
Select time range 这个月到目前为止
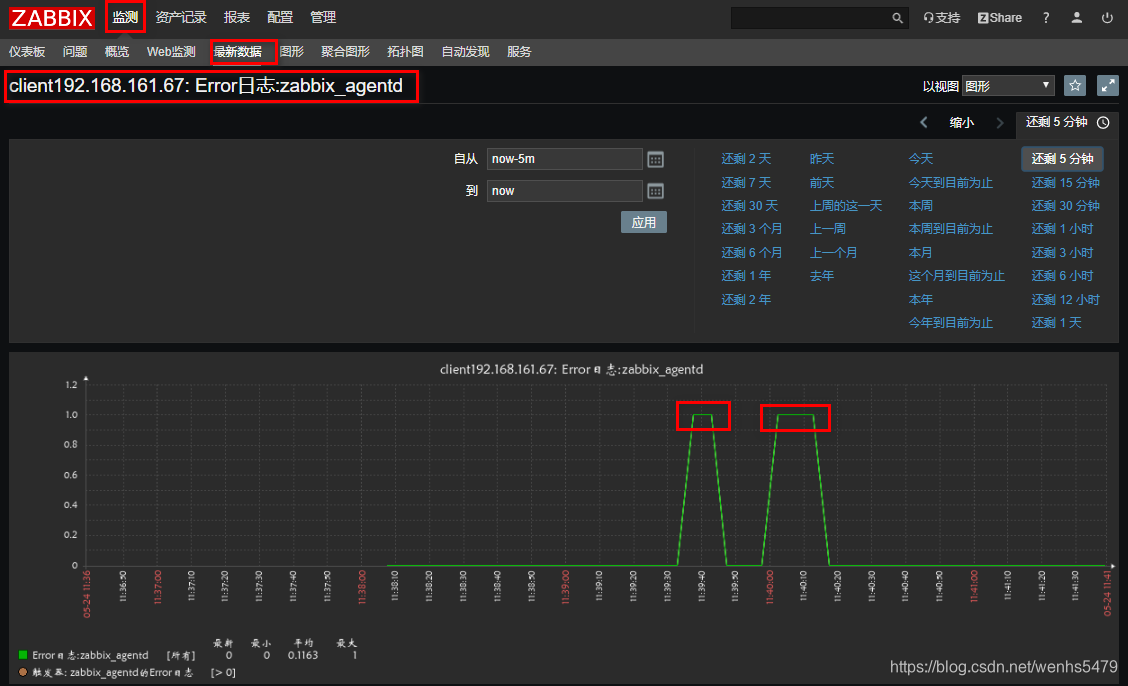point(956,275)
